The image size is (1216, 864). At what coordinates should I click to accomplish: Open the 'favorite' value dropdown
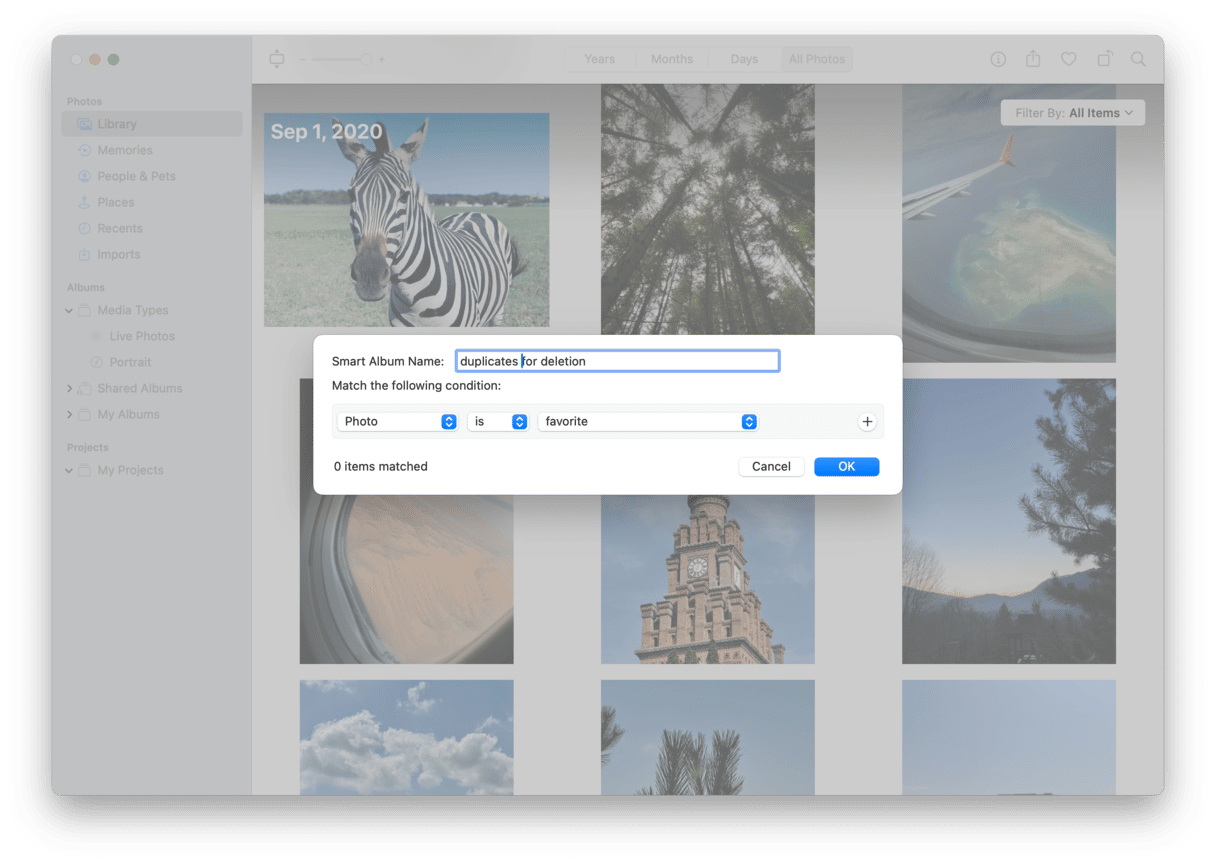[x=647, y=422]
